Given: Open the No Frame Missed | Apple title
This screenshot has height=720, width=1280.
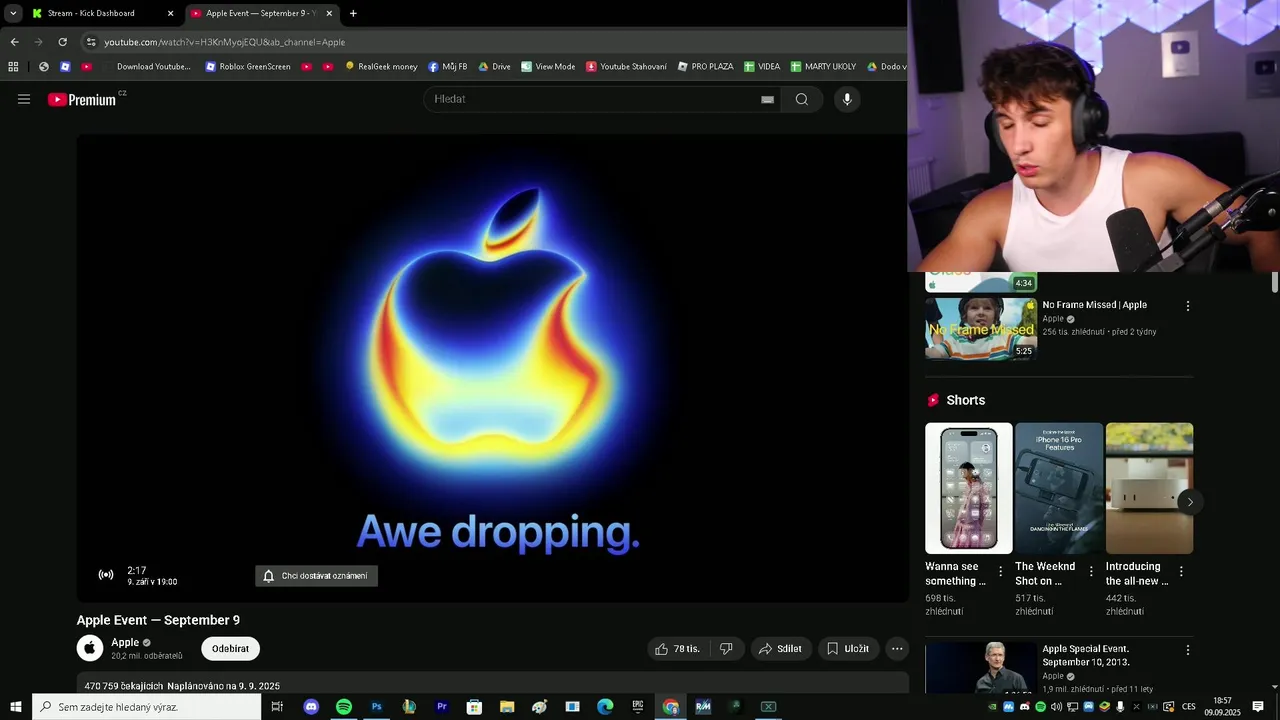Looking at the screenshot, I should 1094,305.
